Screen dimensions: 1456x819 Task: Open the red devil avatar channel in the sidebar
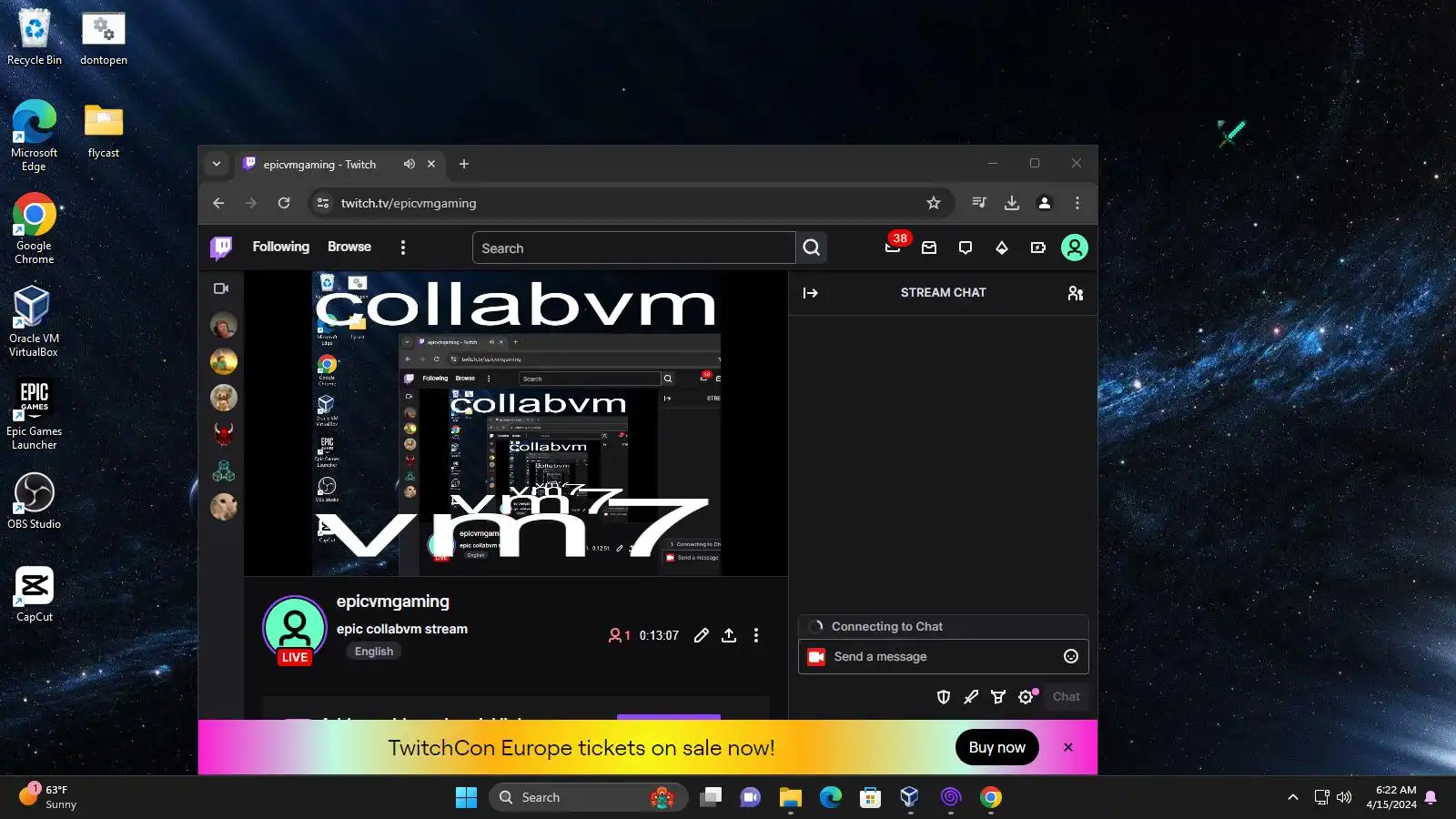pyautogui.click(x=224, y=434)
